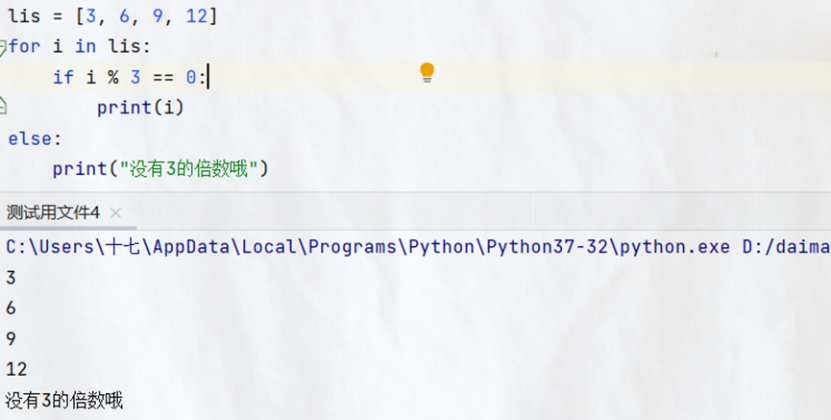Select the 测试用文件4 run tab
831x420 pixels.
point(53,213)
